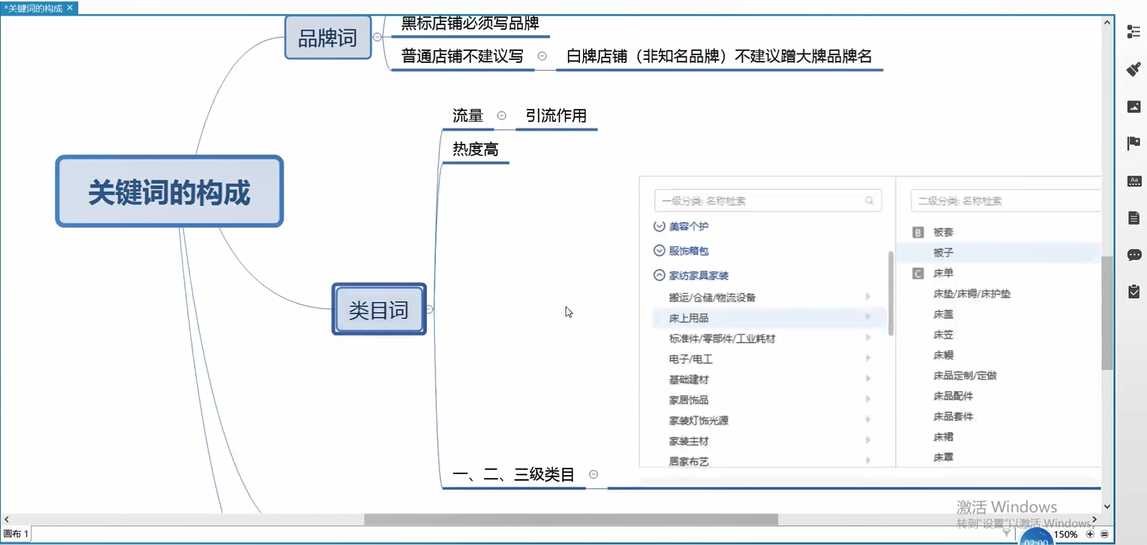Open the Comments speech bubble panel

pyautogui.click(x=1133, y=254)
